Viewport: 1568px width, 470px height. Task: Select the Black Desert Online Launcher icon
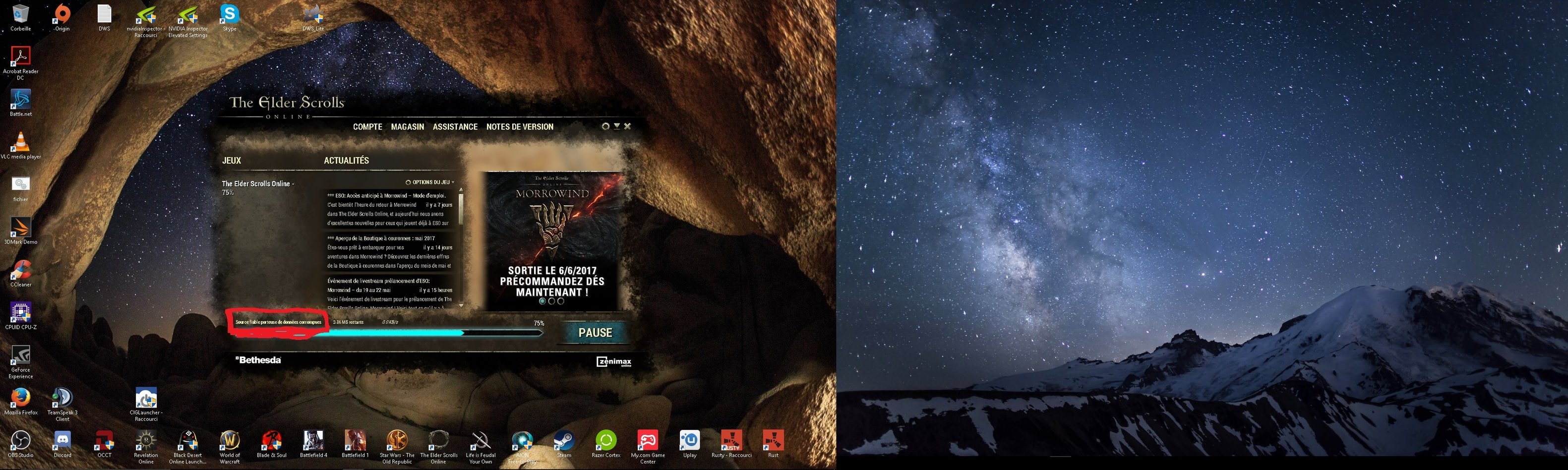[188, 448]
